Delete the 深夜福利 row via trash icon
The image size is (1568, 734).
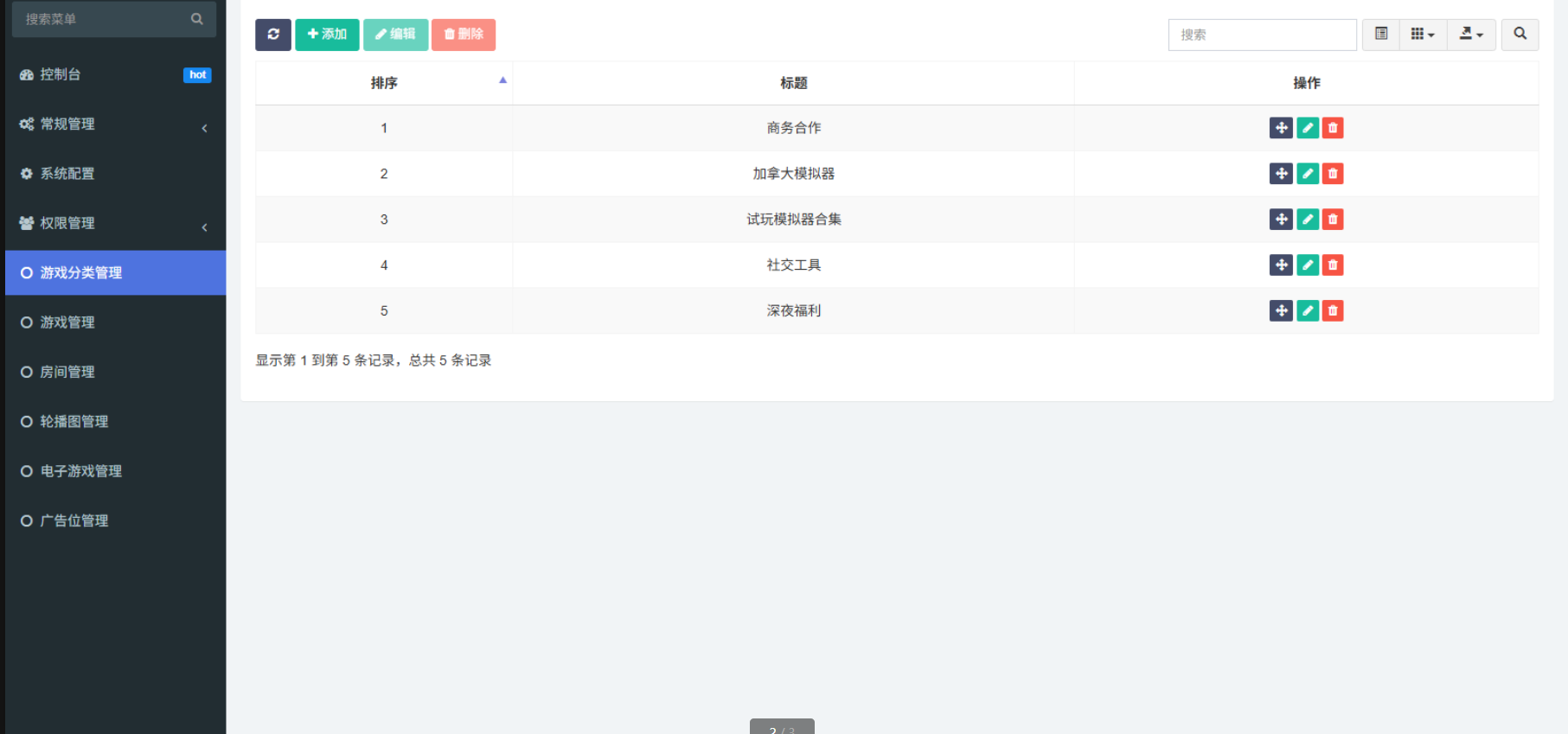1333,311
